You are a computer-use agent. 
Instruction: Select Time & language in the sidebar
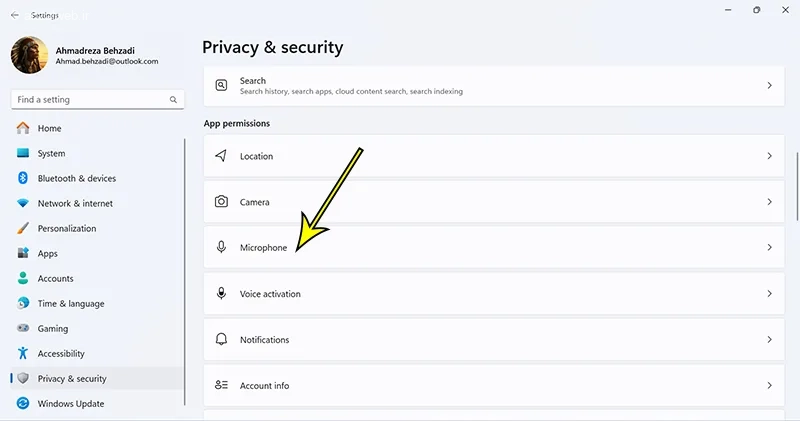[x=70, y=303]
